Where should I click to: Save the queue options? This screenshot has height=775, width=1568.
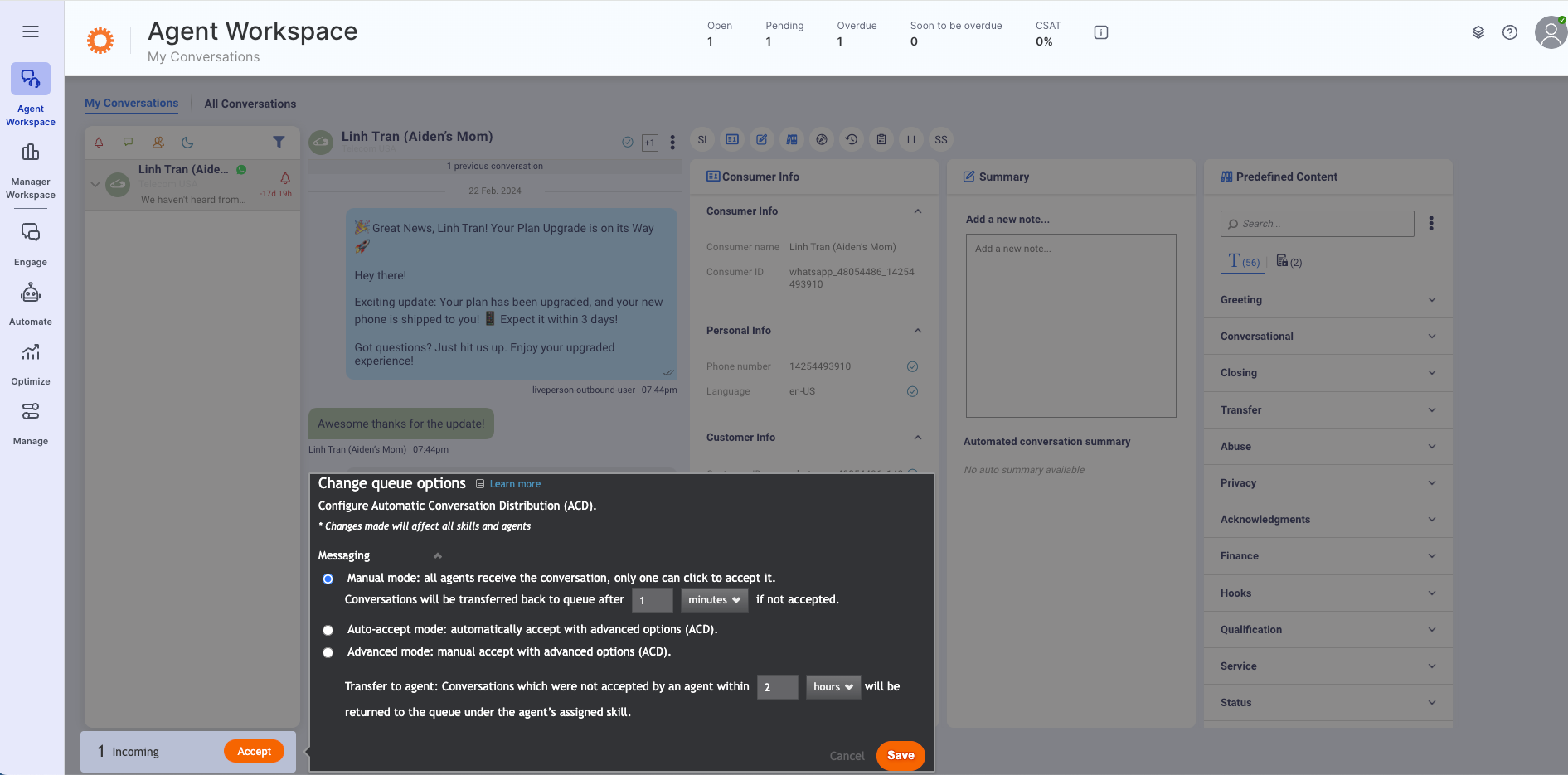[x=901, y=755]
